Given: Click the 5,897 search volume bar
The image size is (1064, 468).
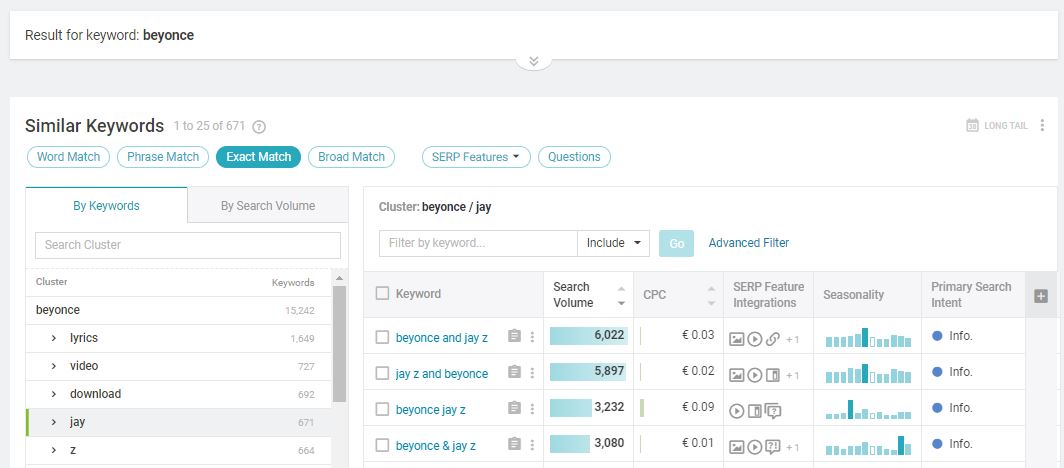Looking at the screenshot, I should coord(588,372).
